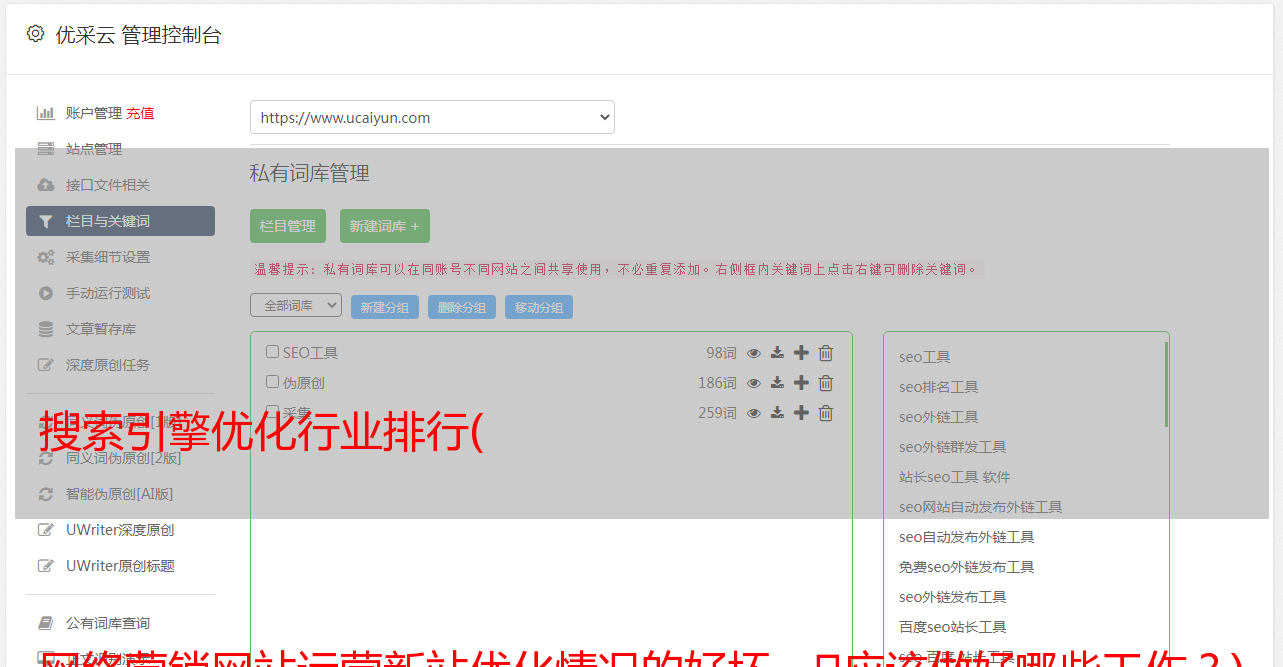
Task: Click the download icon in the 259词 row
Action: (777, 413)
